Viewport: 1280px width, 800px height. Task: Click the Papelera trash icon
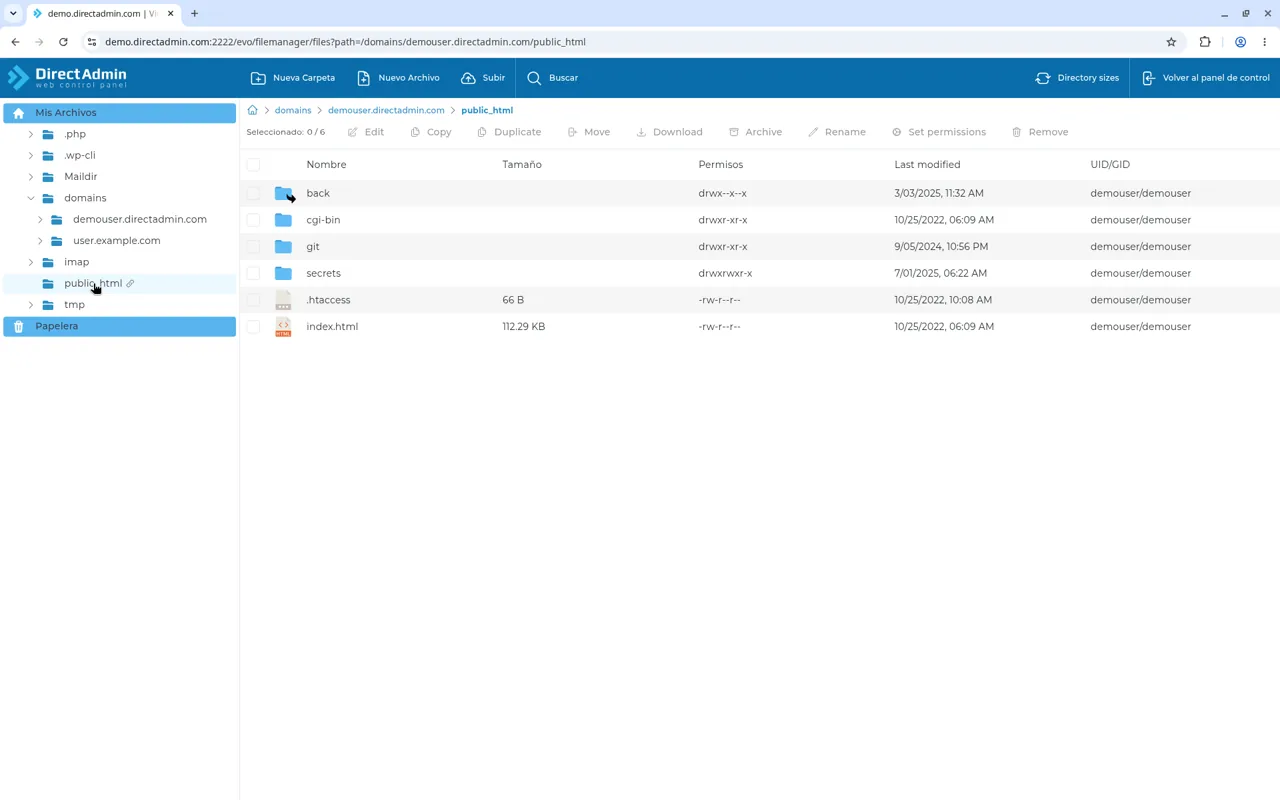(x=18, y=326)
